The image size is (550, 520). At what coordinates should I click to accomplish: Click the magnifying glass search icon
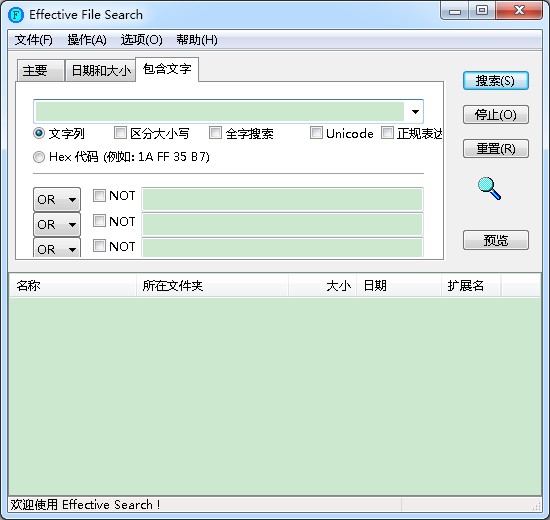[489, 188]
